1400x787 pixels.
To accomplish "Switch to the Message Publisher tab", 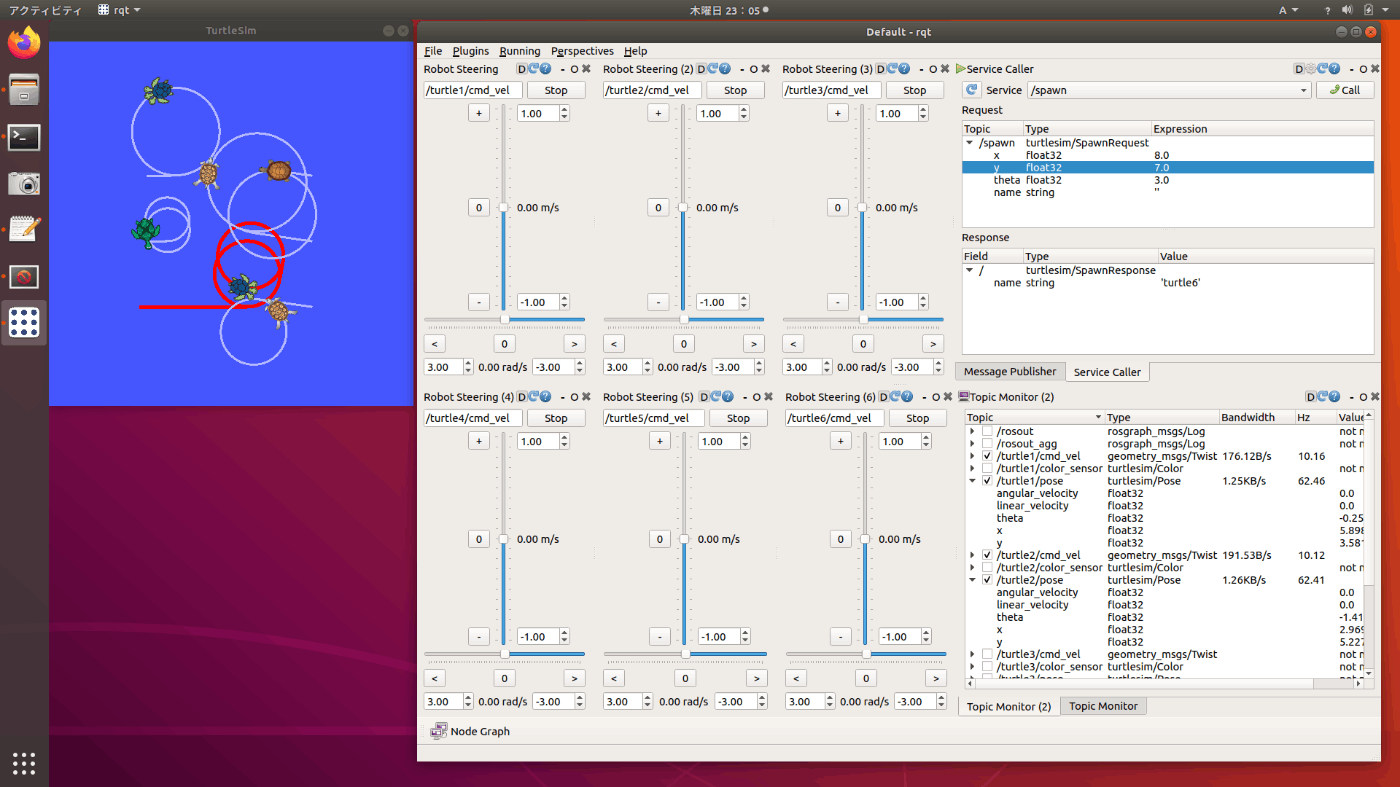I will click(1010, 371).
